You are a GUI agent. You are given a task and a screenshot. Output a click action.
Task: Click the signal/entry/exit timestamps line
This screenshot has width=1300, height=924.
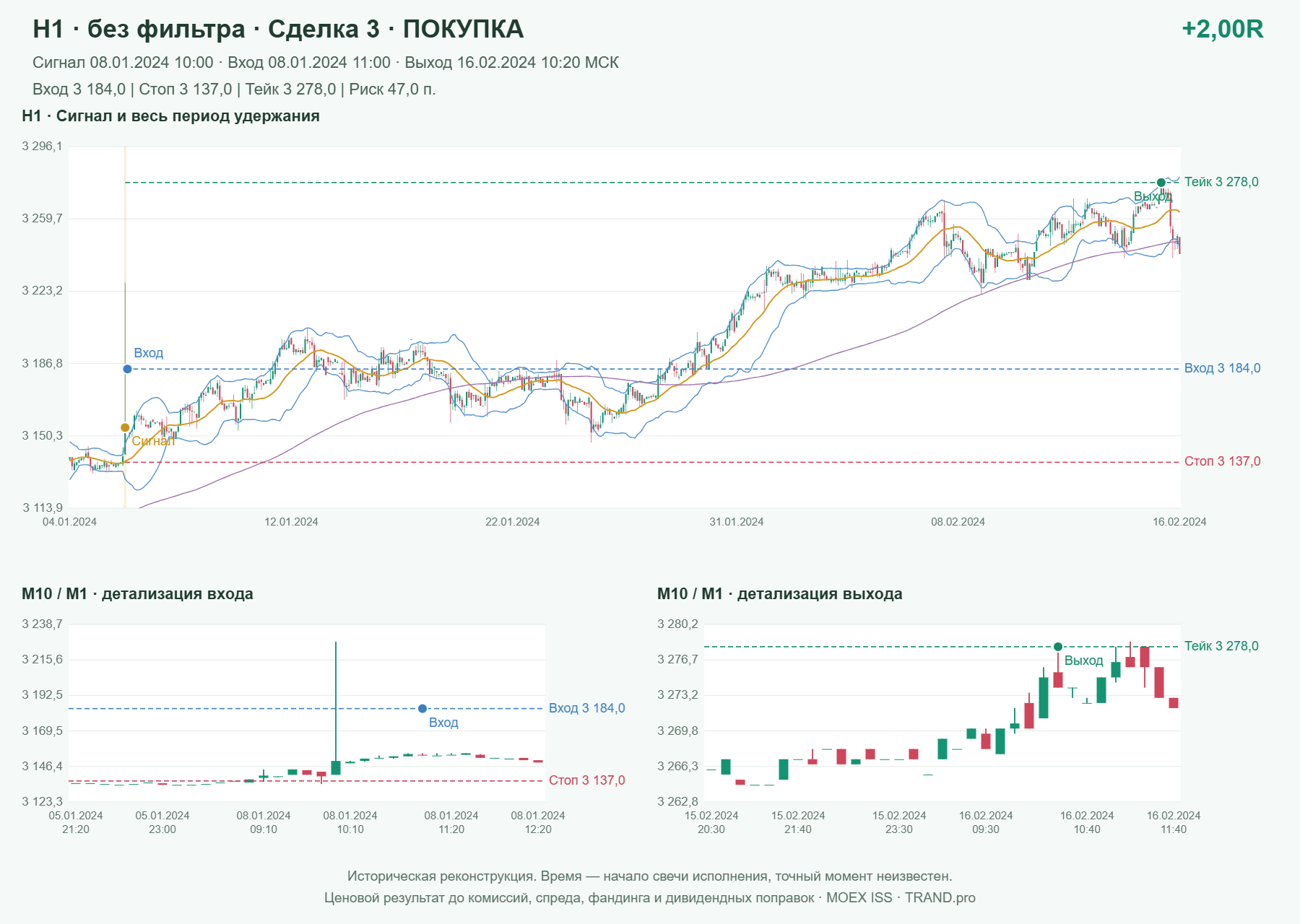click(326, 63)
